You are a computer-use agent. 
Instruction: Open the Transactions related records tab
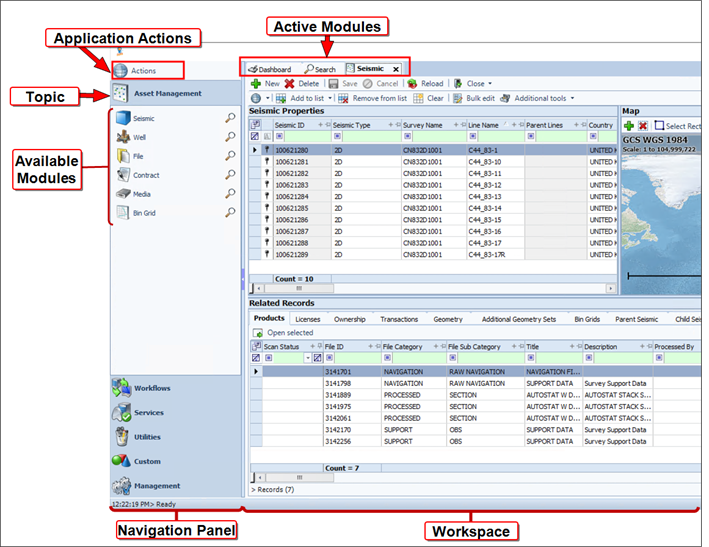coord(399,319)
